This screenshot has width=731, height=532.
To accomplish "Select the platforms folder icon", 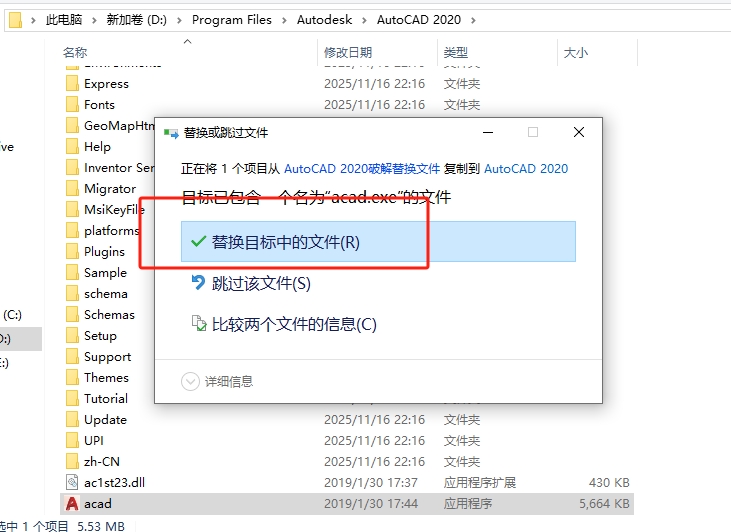I will tap(72, 231).
